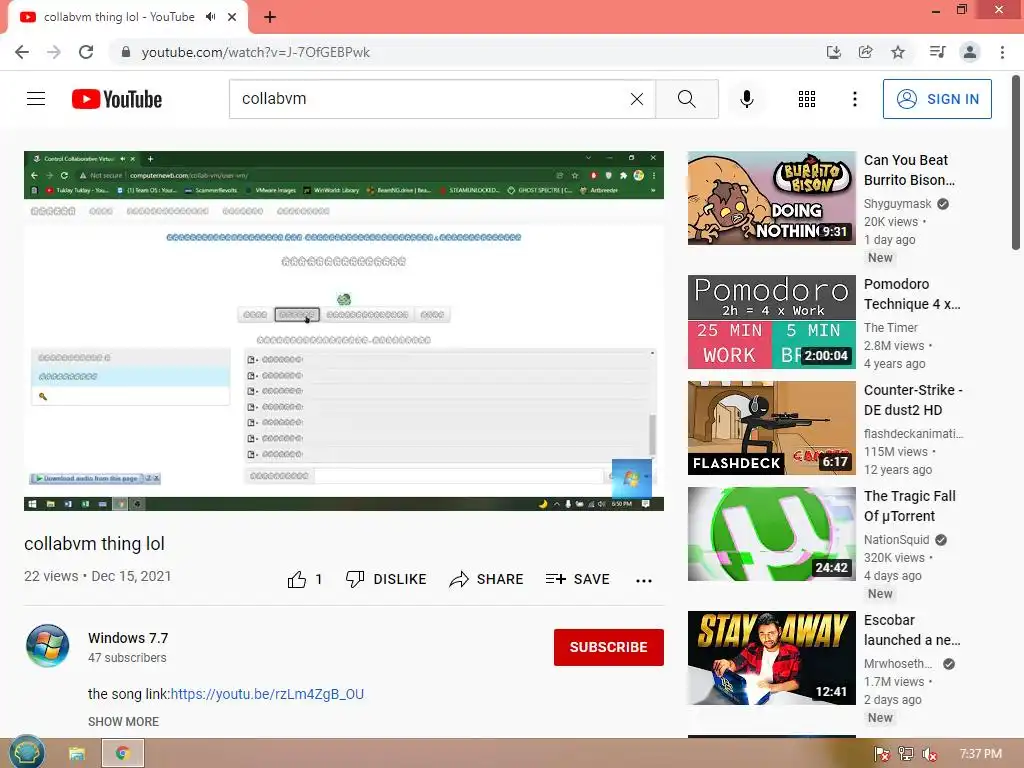Open Escobar launched a ne... title
The height and width of the screenshot is (768, 1024).
click(x=912, y=630)
